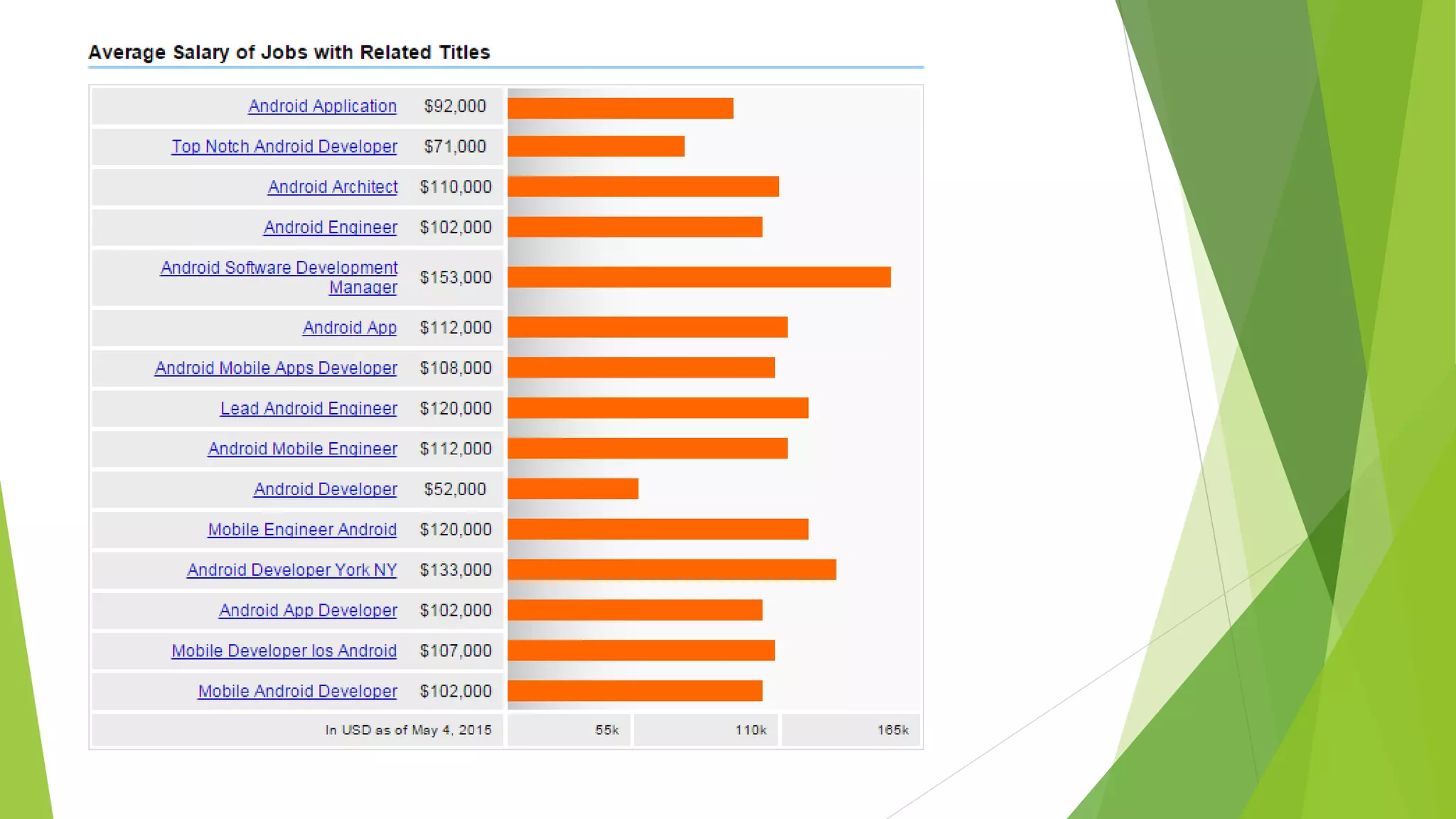The image size is (1456, 819).
Task: Click the Average Salary chart heading
Action: (x=289, y=53)
